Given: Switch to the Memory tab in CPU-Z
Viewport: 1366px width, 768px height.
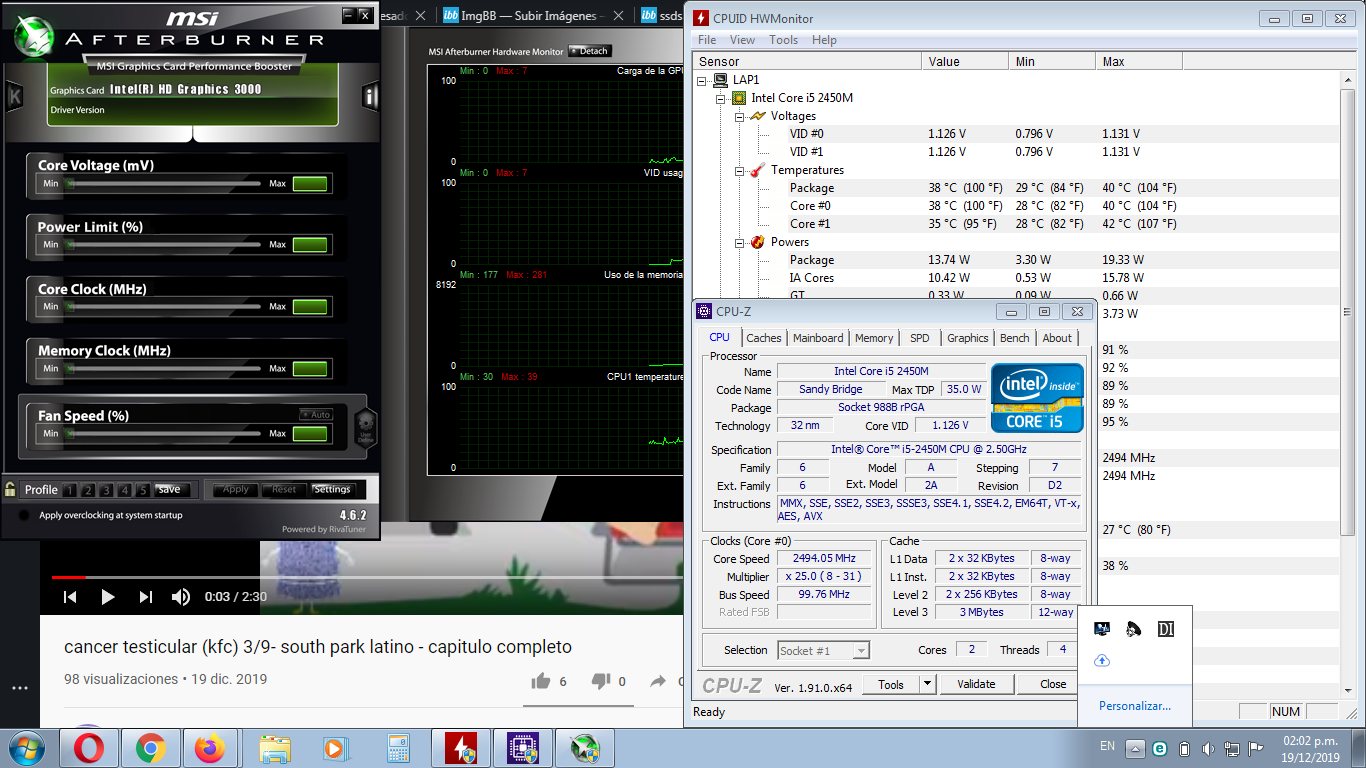Looking at the screenshot, I should [x=874, y=338].
